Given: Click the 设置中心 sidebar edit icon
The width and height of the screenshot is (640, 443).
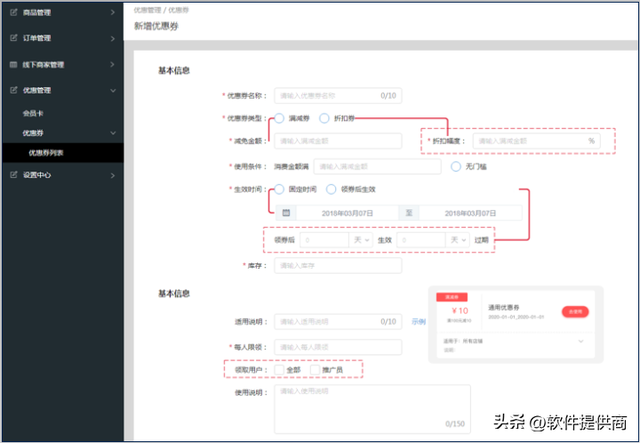Looking at the screenshot, I should [13, 175].
